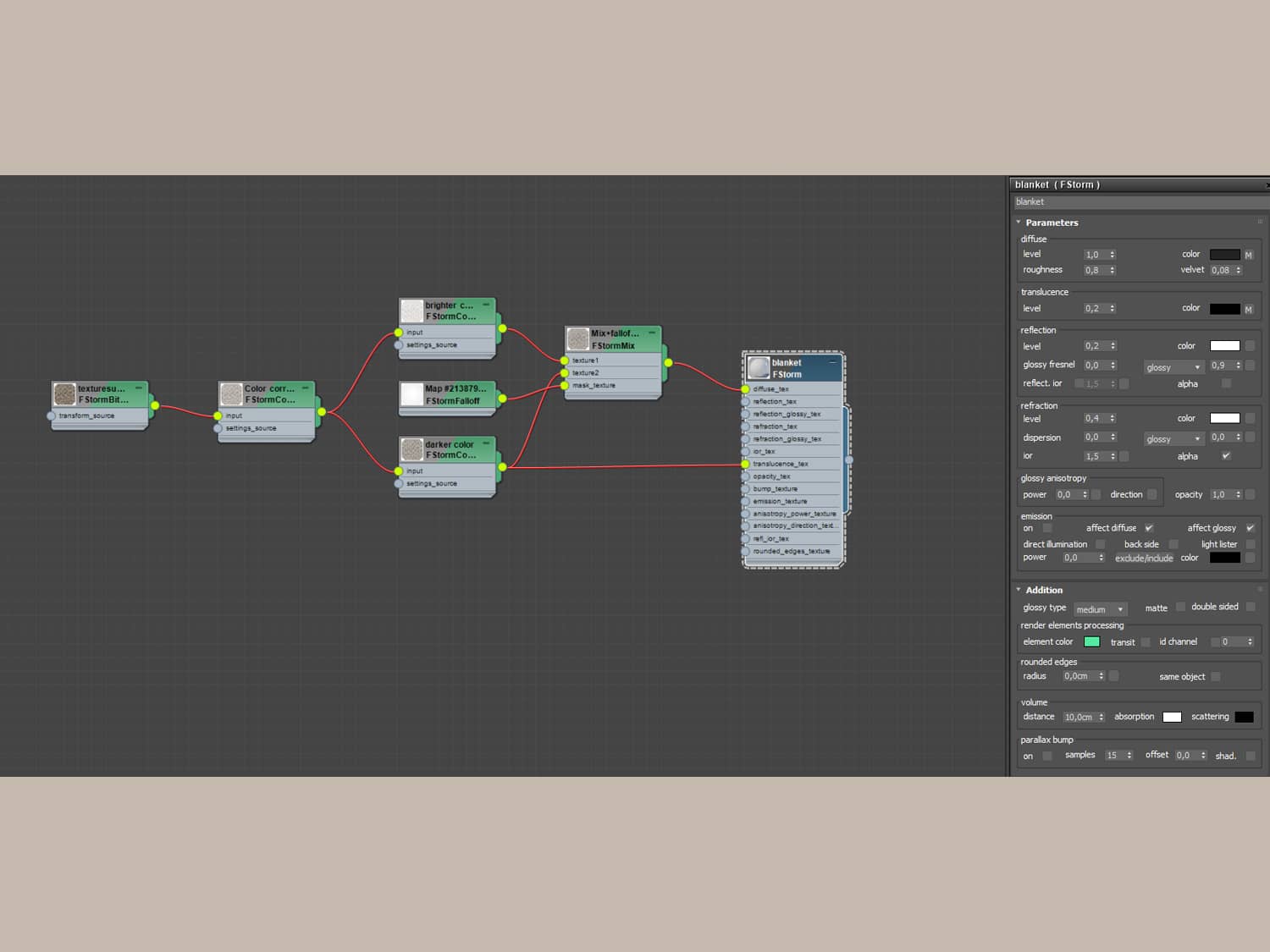Collapse the Addition rollout
This screenshot has width=1270, height=952.
click(x=1019, y=590)
